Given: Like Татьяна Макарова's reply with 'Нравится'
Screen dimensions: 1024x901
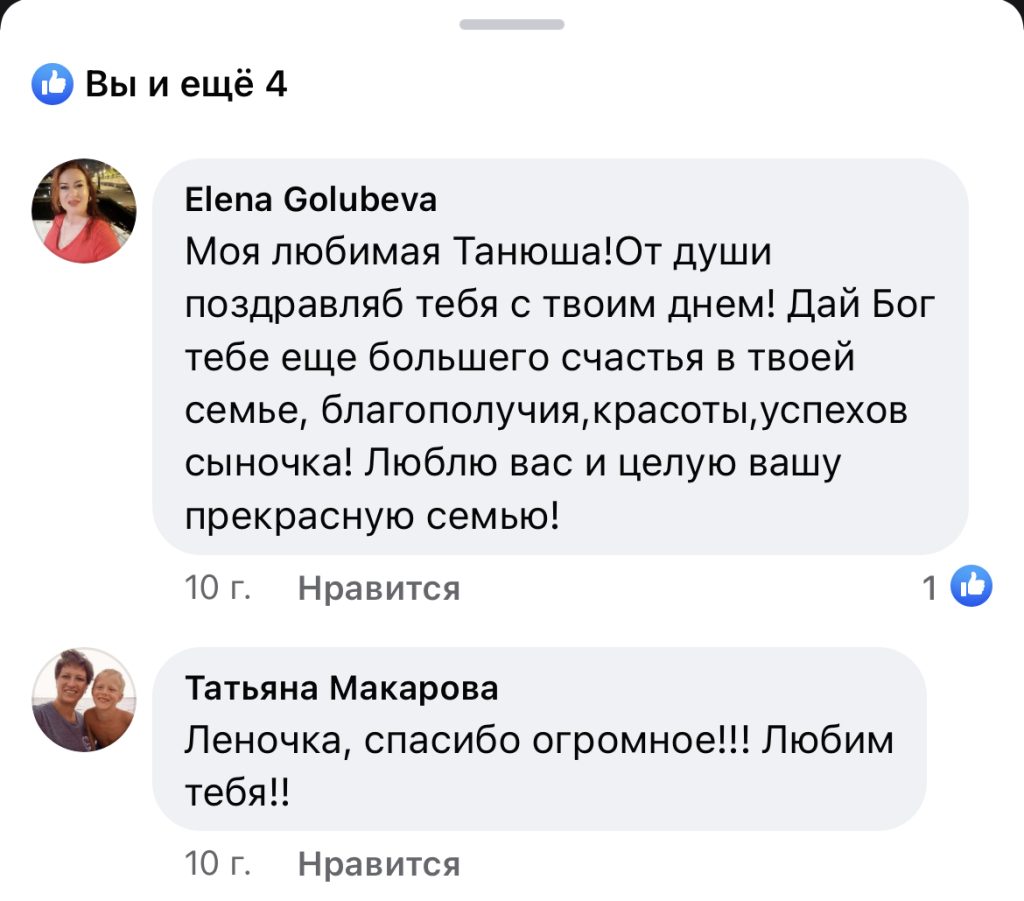Looking at the screenshot, I should pyautogui.click(x=379, y=862).
